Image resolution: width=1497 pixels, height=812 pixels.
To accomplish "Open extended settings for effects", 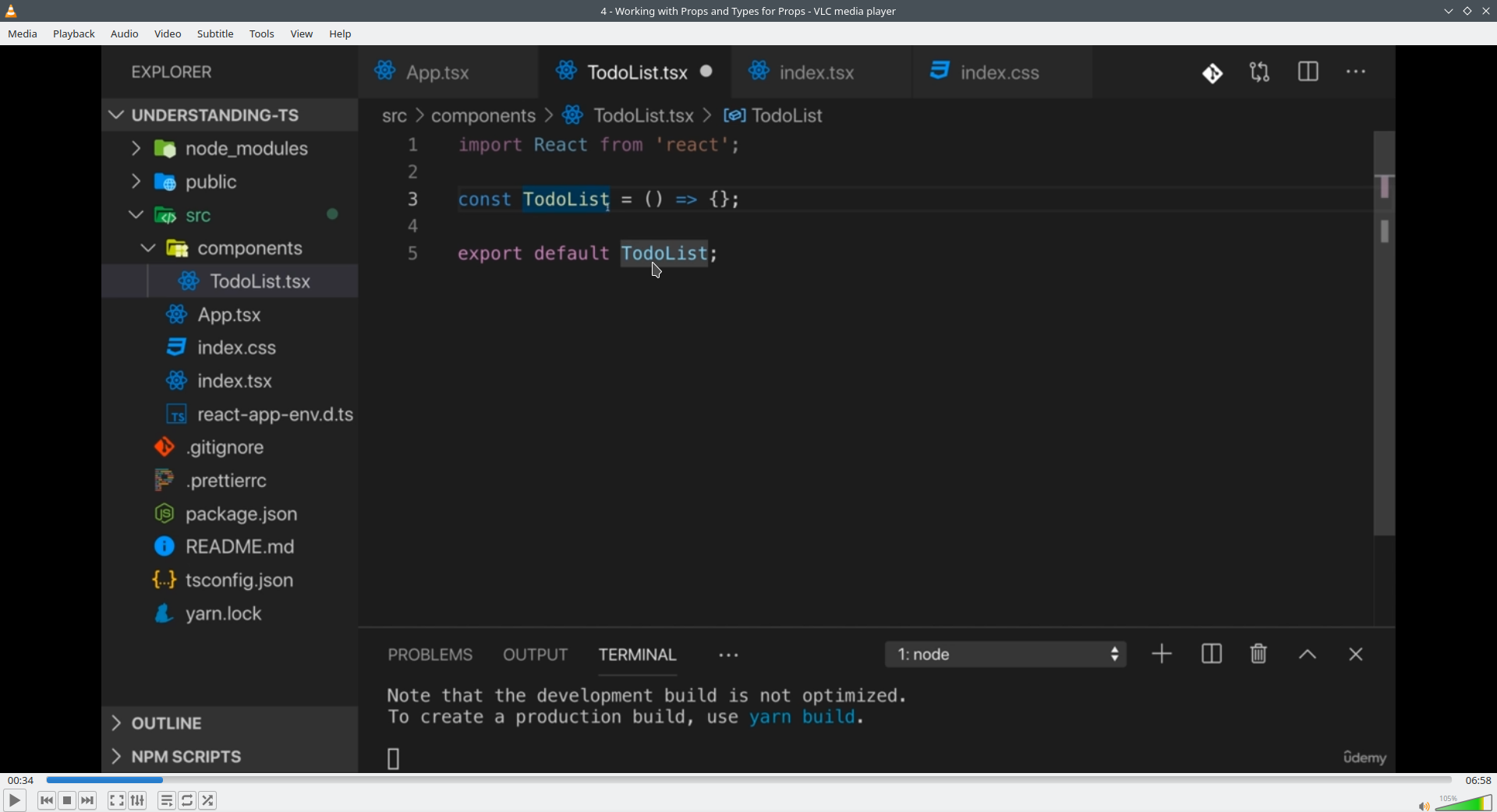I will point(138,800).
